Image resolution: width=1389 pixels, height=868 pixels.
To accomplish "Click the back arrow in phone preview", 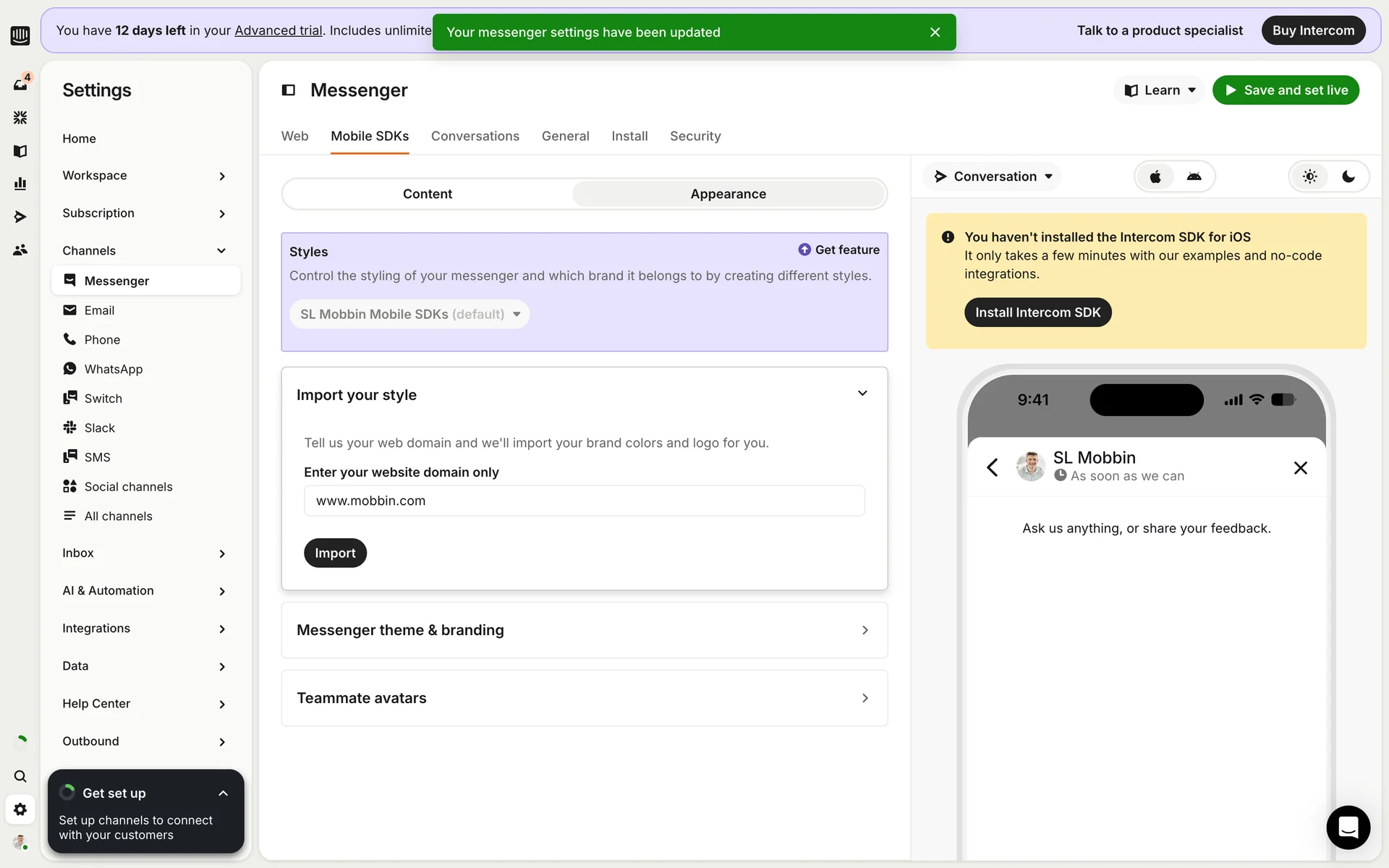I will click(993, 467).
